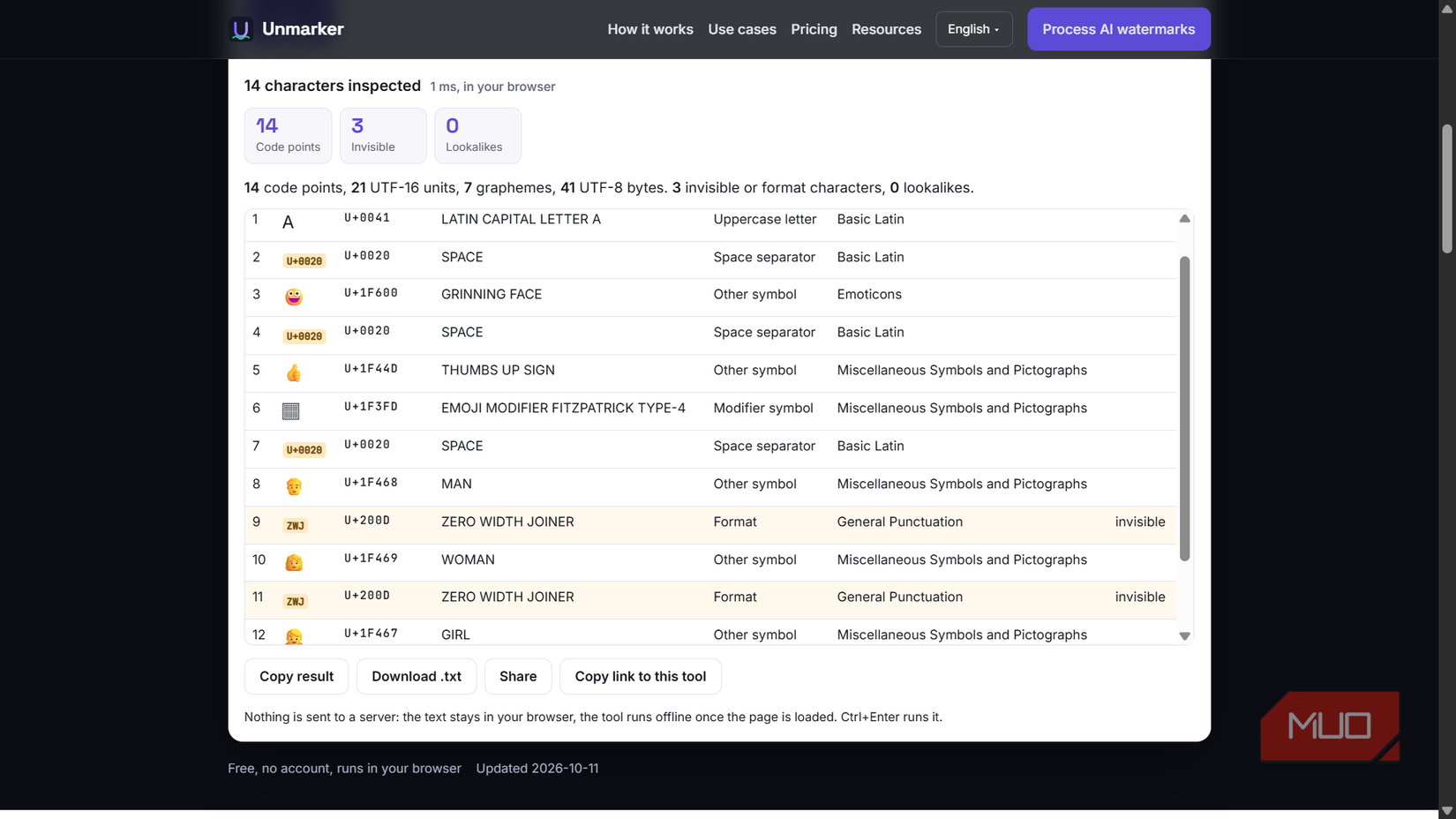
Task: Click the ZWJ badge in row 11
Action: pyautogui.click(x=296, y=602)
